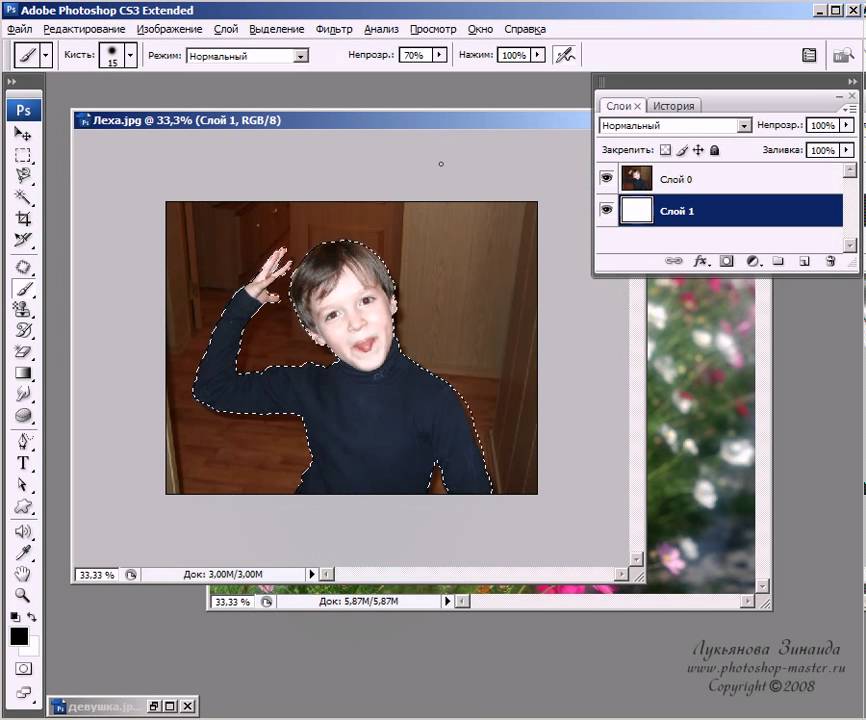Toggle visibility of Слой 1
The image size is (866, 720).
pos(606,210)
